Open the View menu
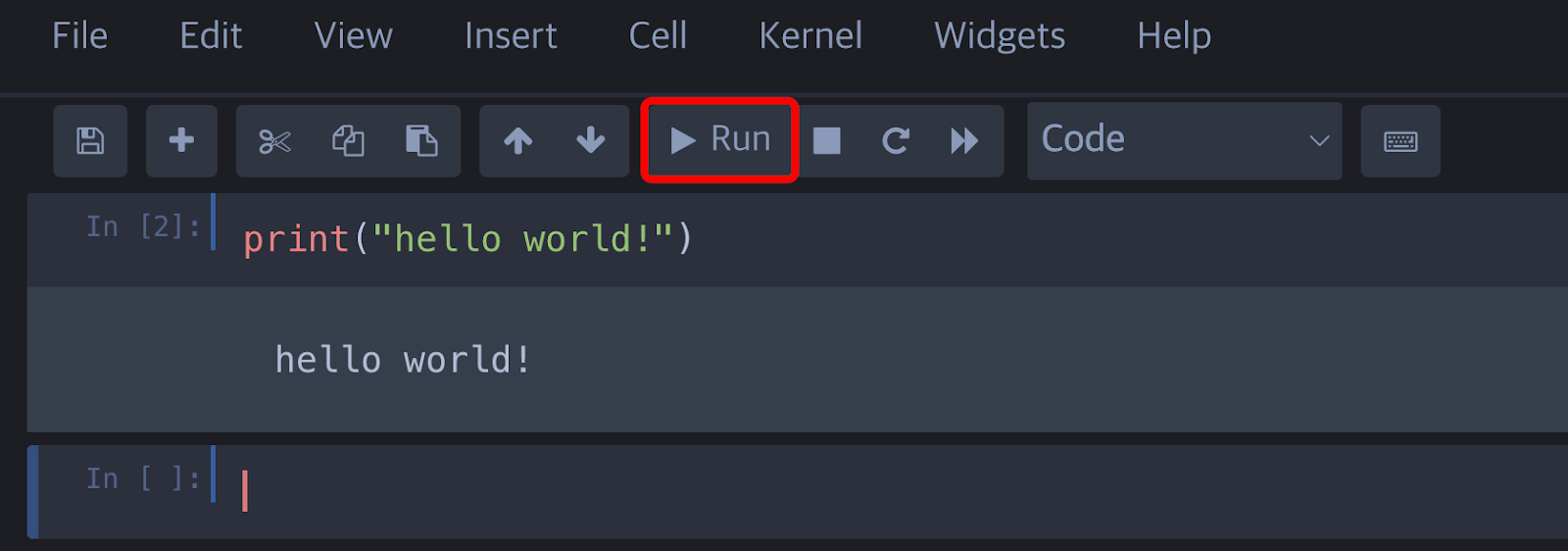Screen dimensions: 1568x551 tap(353, 36)
